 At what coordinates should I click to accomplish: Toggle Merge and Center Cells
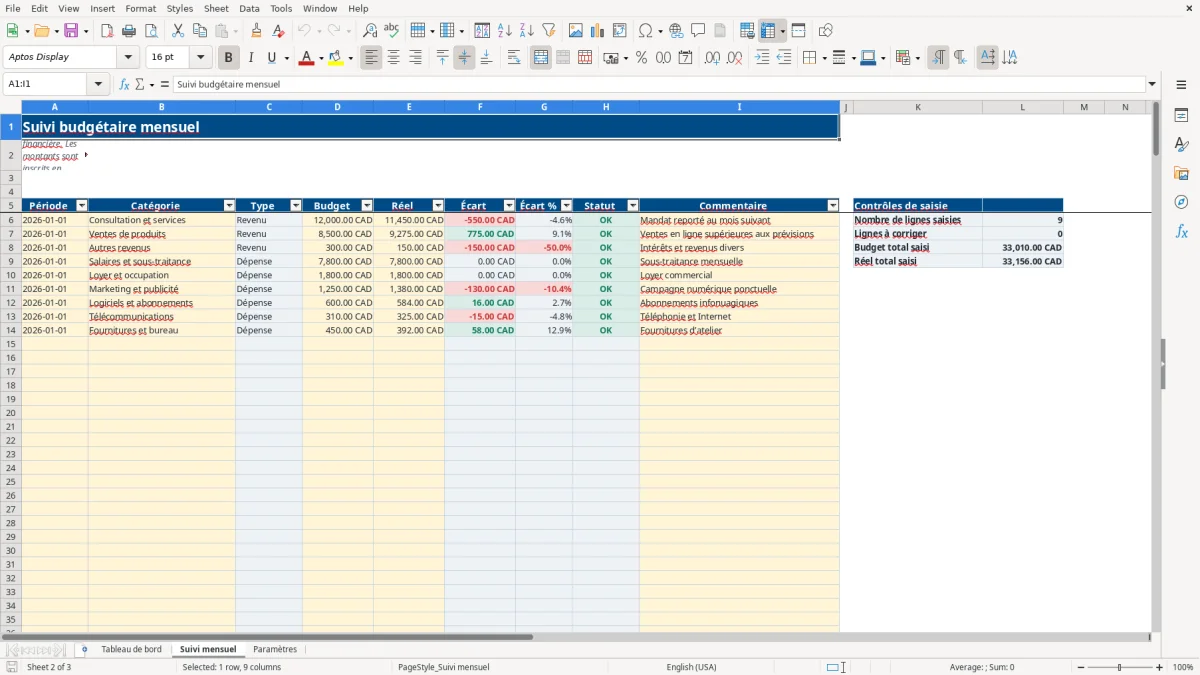(541, 58)
